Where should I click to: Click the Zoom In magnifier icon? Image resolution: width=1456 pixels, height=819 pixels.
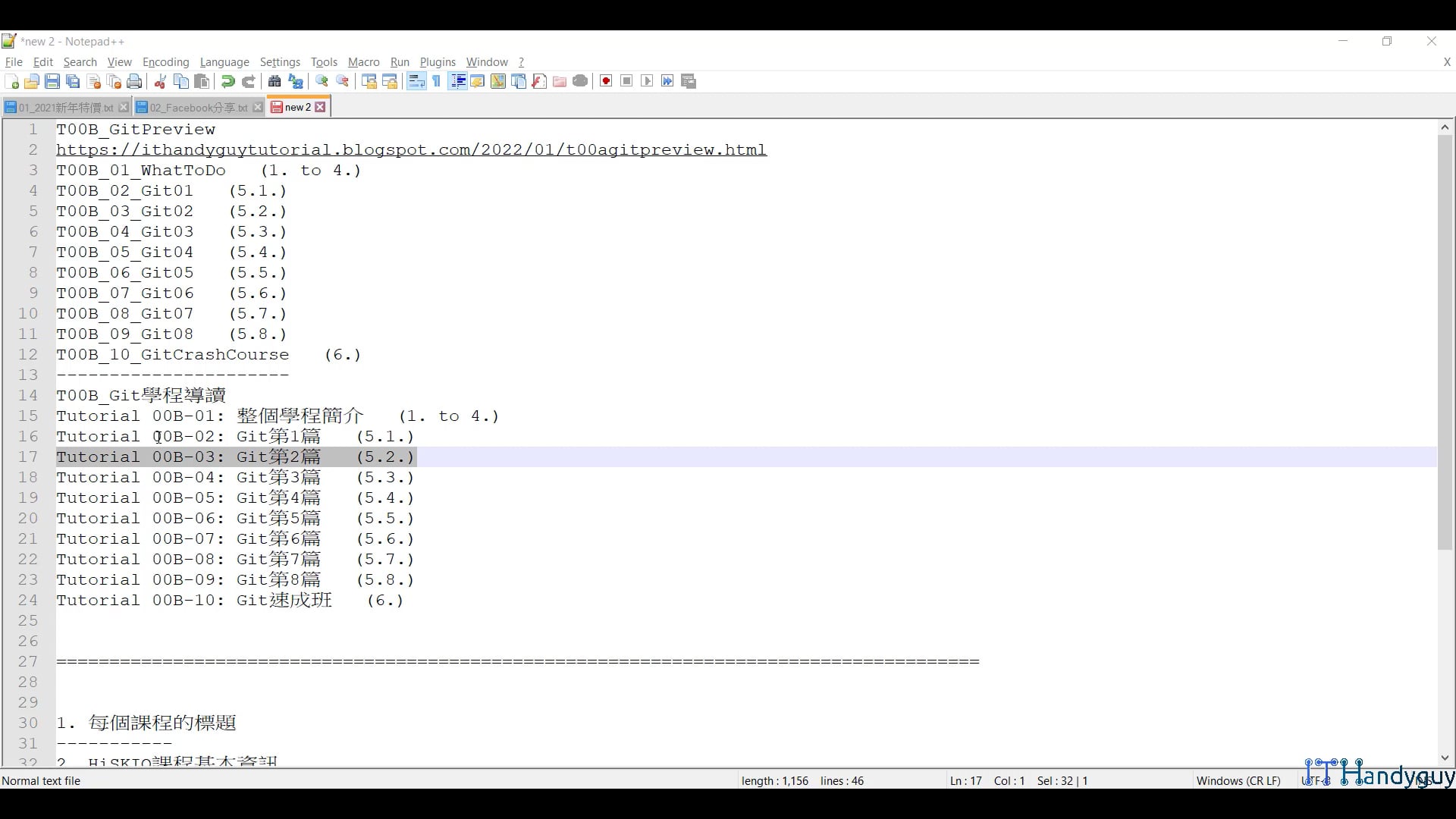click(x=322, y=82)
